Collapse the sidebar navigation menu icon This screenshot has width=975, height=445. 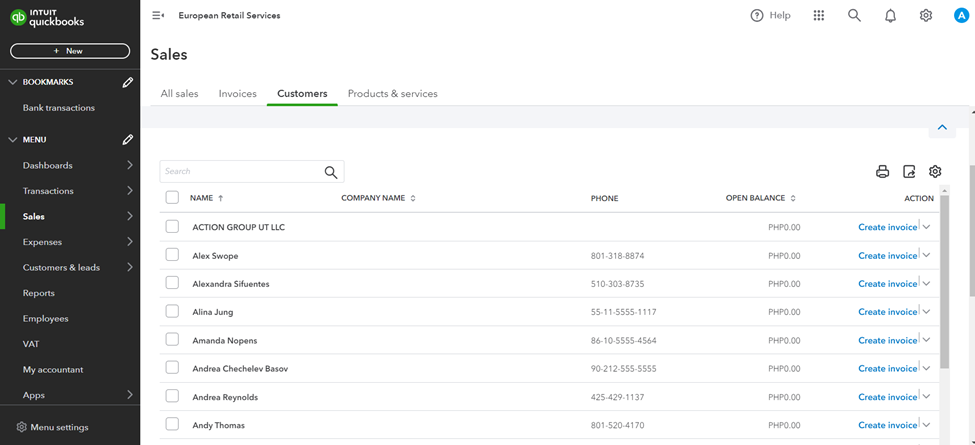pos(158,16)
